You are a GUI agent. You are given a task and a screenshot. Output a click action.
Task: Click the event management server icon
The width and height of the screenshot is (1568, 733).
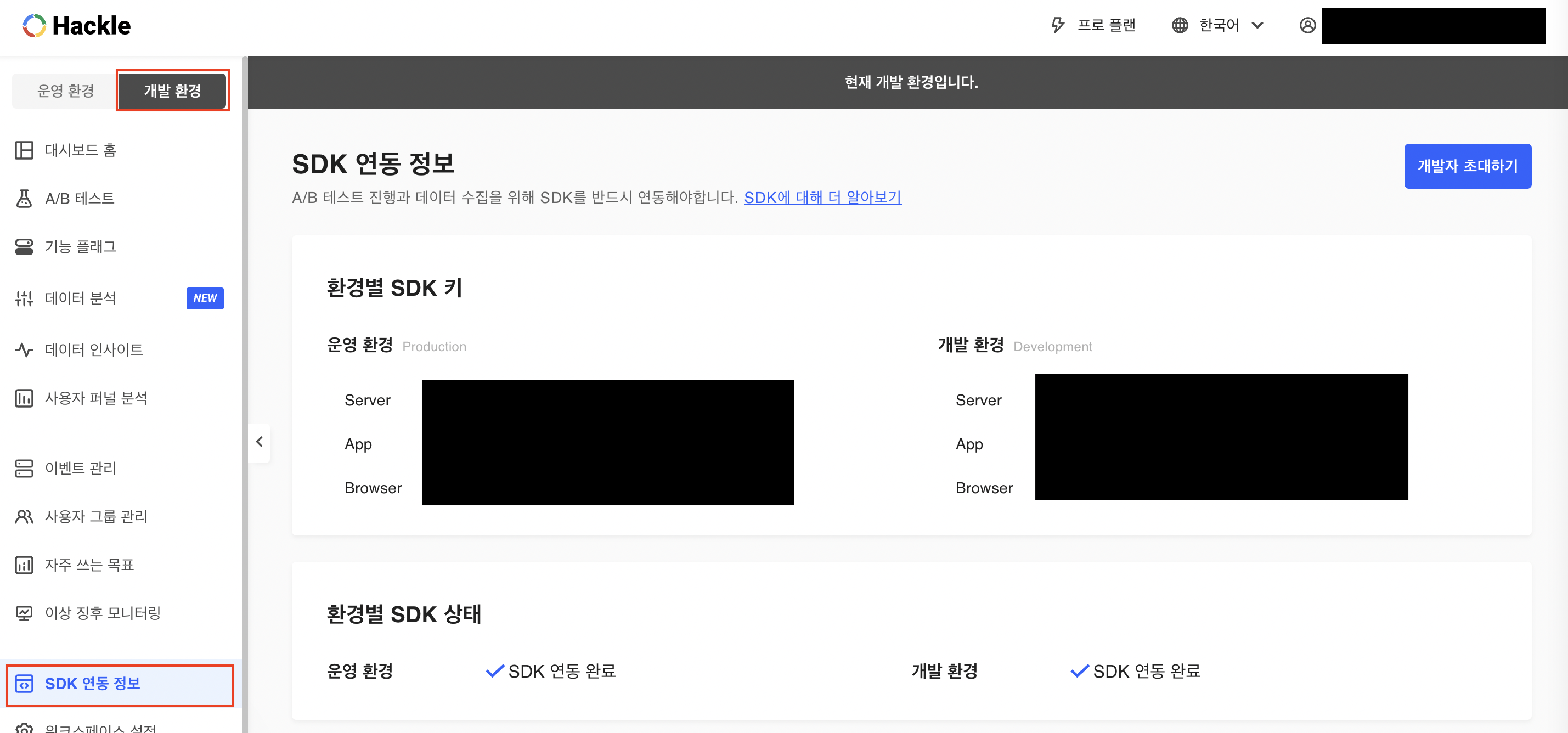pos(24,468)
